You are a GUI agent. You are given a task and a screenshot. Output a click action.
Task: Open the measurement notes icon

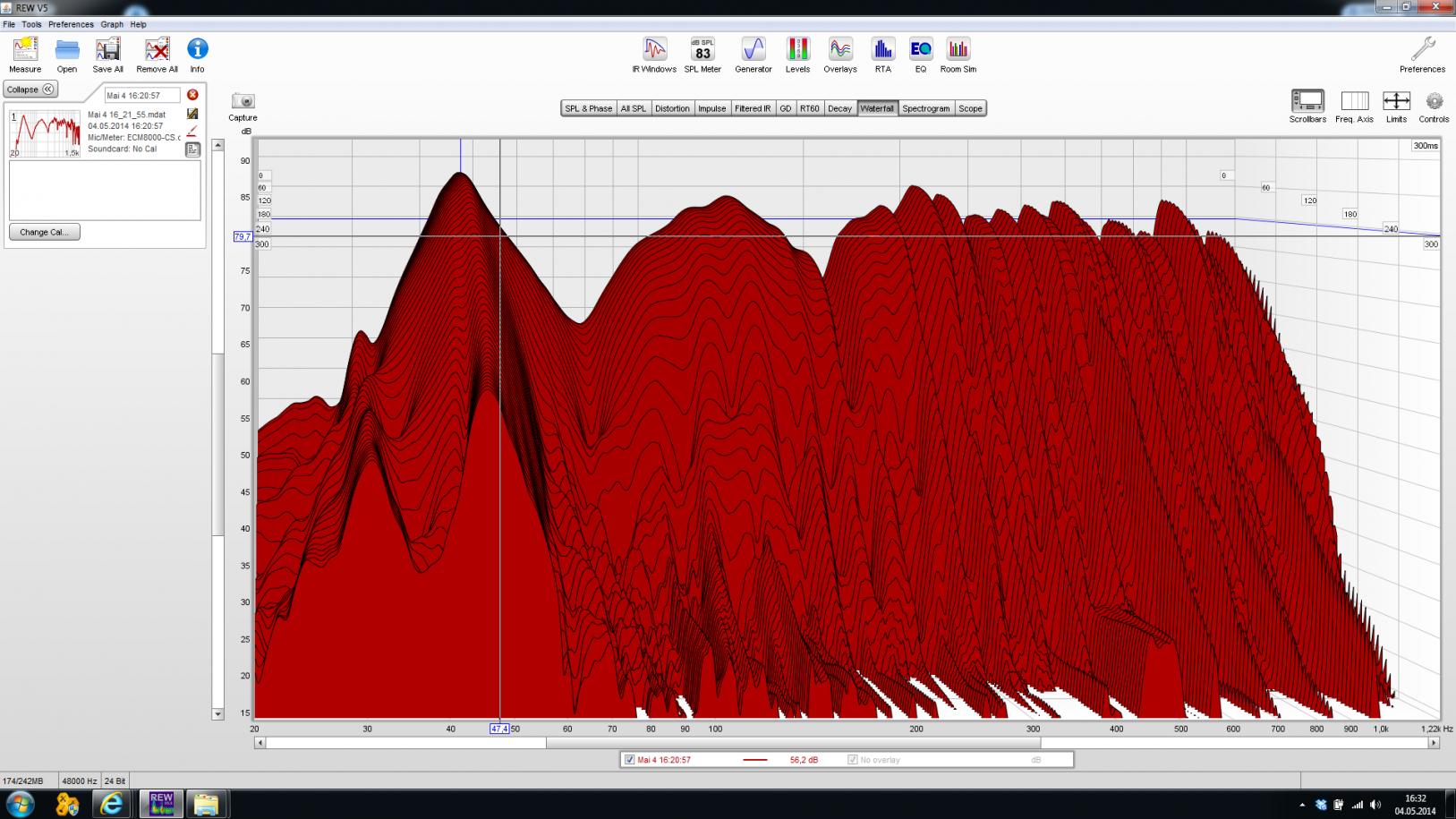pos(192,149)
